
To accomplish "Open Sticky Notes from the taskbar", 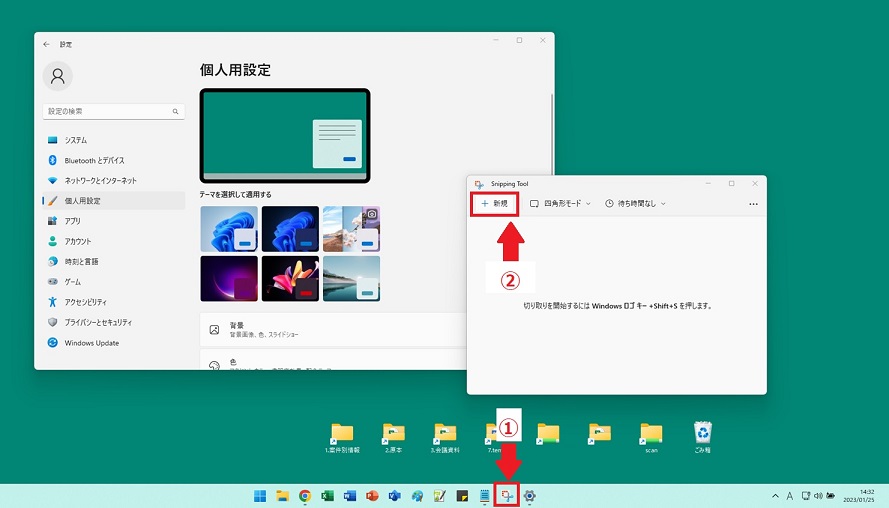I will tap(462, 496).
